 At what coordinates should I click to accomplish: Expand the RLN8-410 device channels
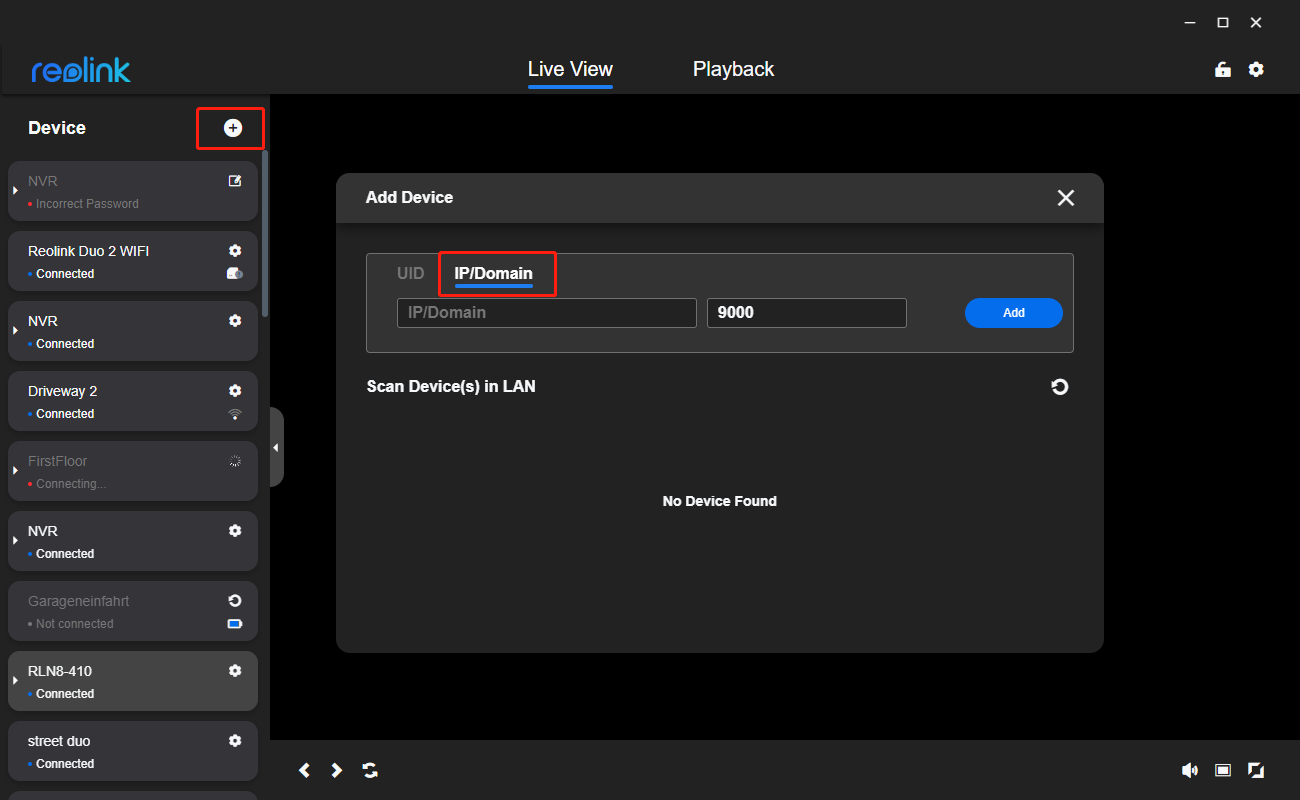[15, 681]
